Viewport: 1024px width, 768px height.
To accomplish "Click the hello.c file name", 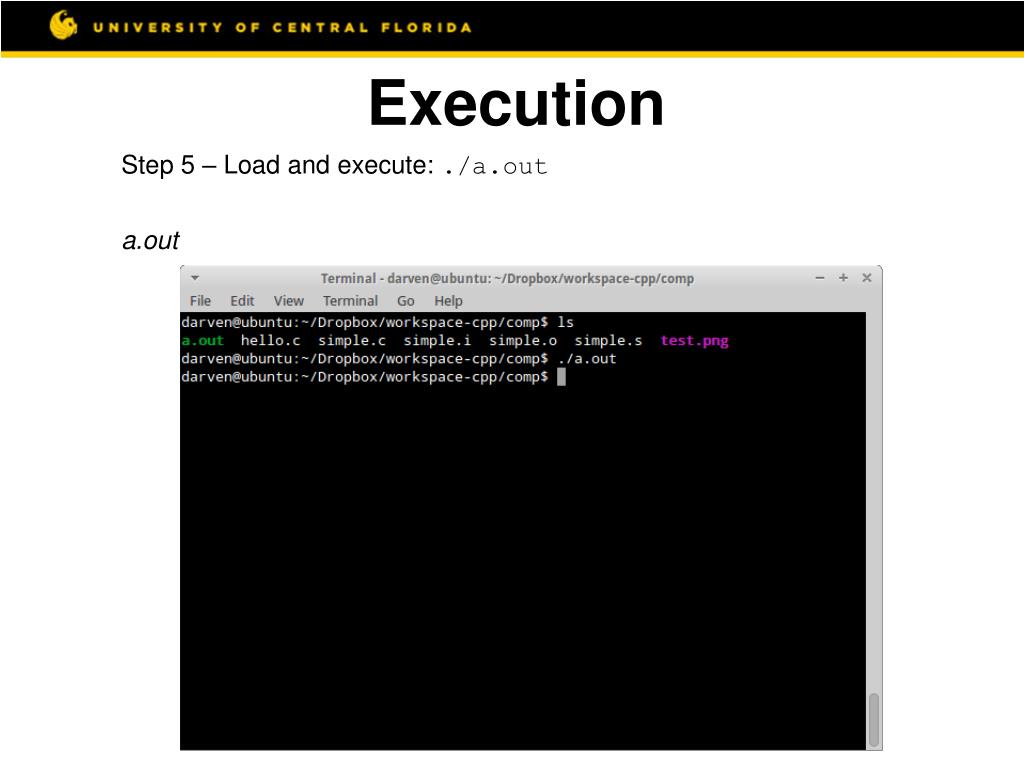I will [270, 340].
